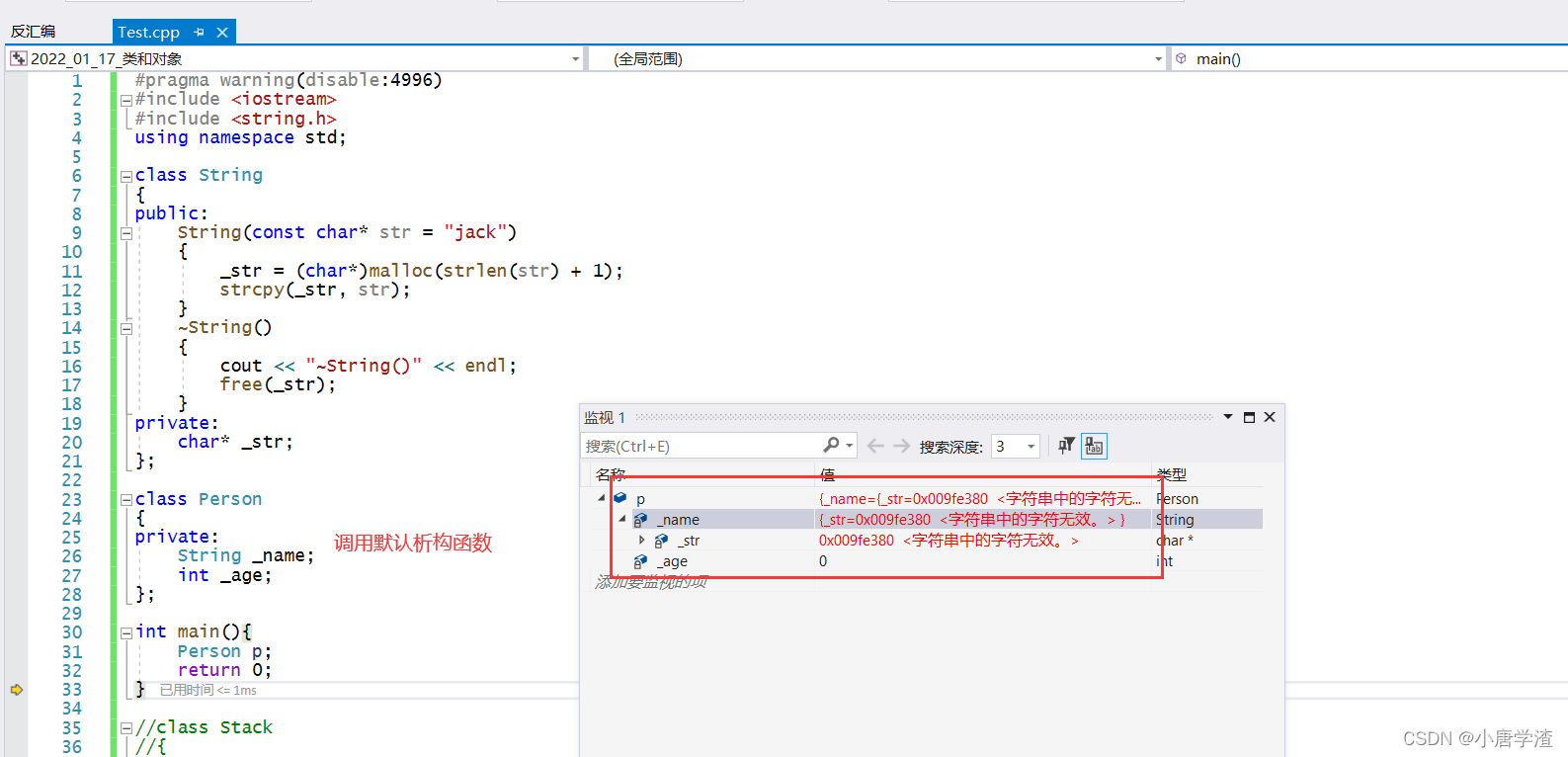Select the p row object icon
Image resolution: width=1568 pixels, height=757 pixels.
(620, 498)
